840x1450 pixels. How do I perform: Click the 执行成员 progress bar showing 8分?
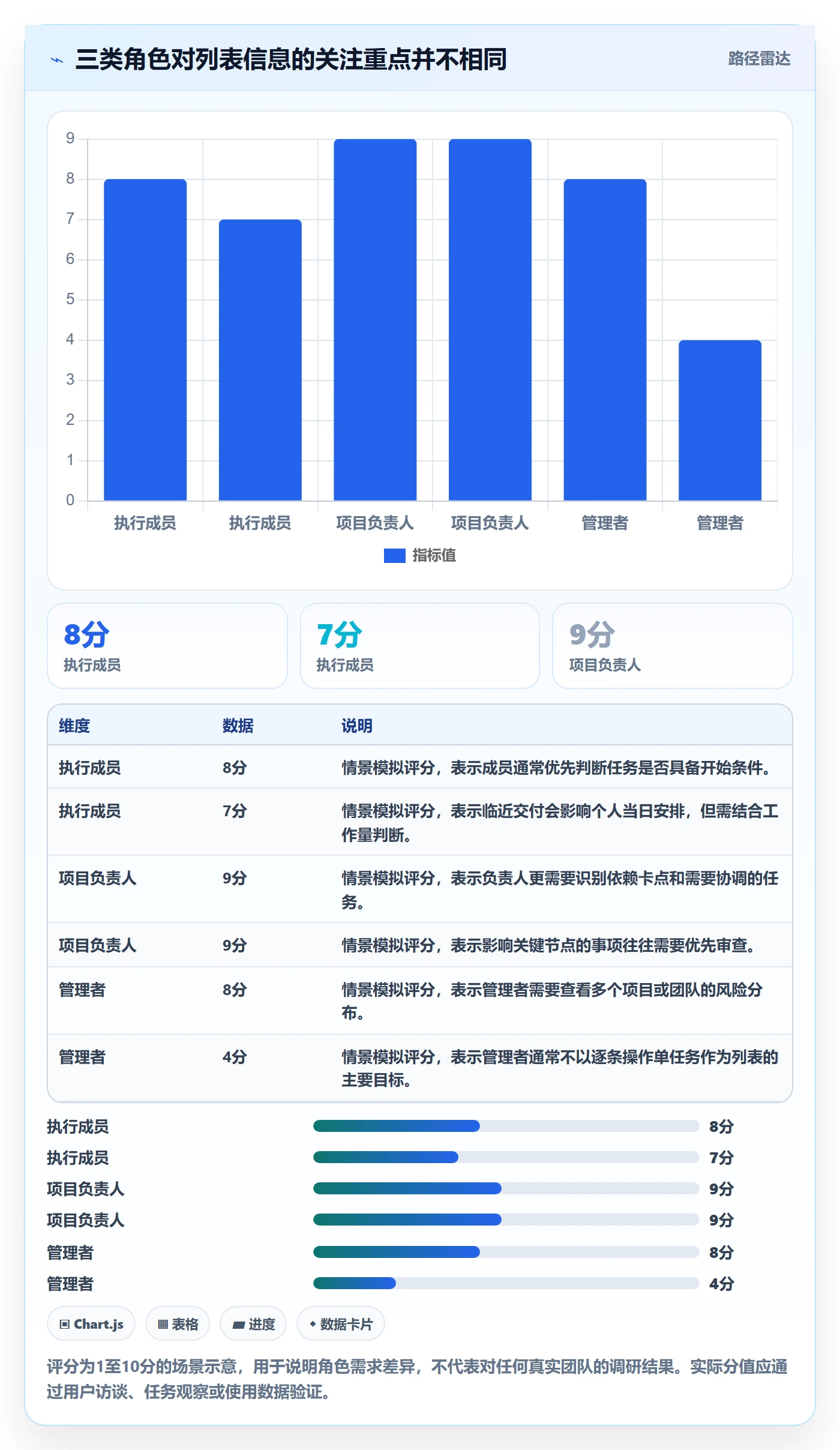coord(506,1126)
